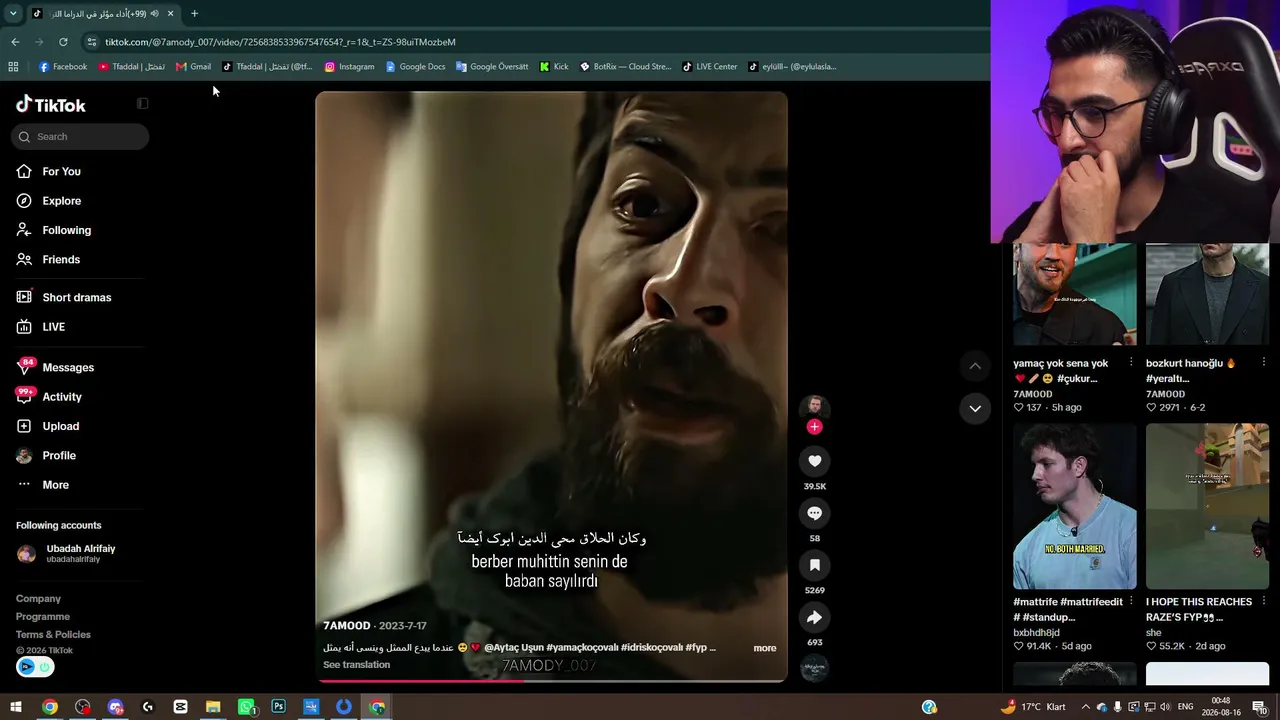
Task: Open Short dramas section
Action: click(63, 298)
